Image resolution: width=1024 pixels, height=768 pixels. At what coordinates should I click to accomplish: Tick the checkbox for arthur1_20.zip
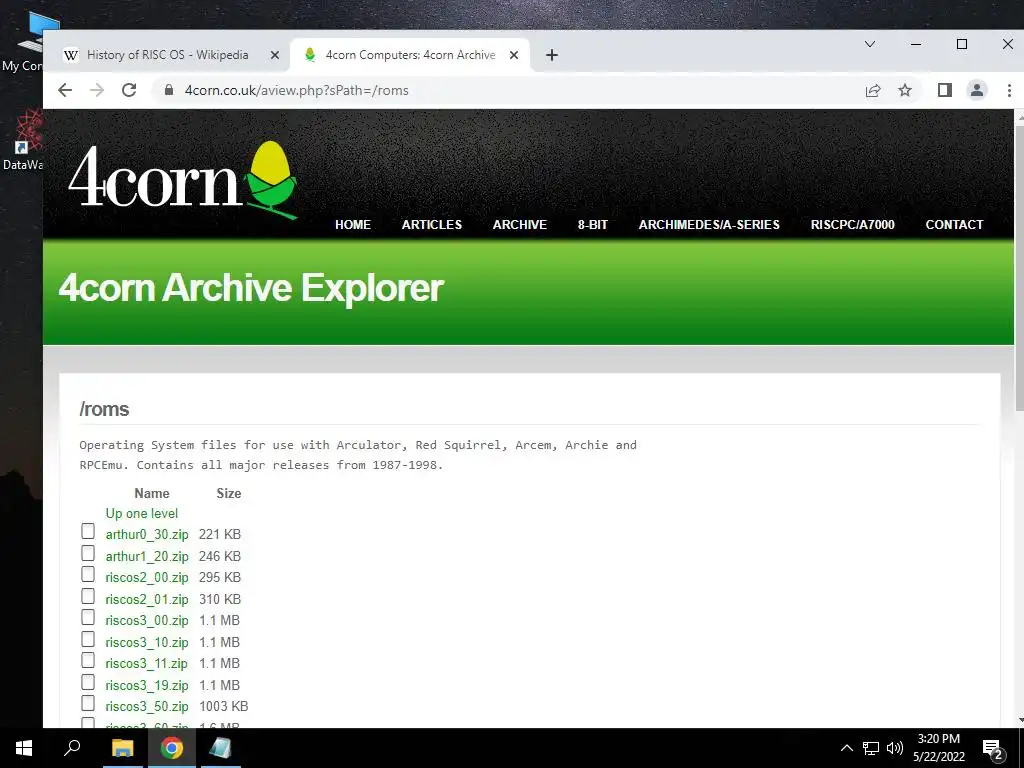pyautogui.click(x=88, y=553)
